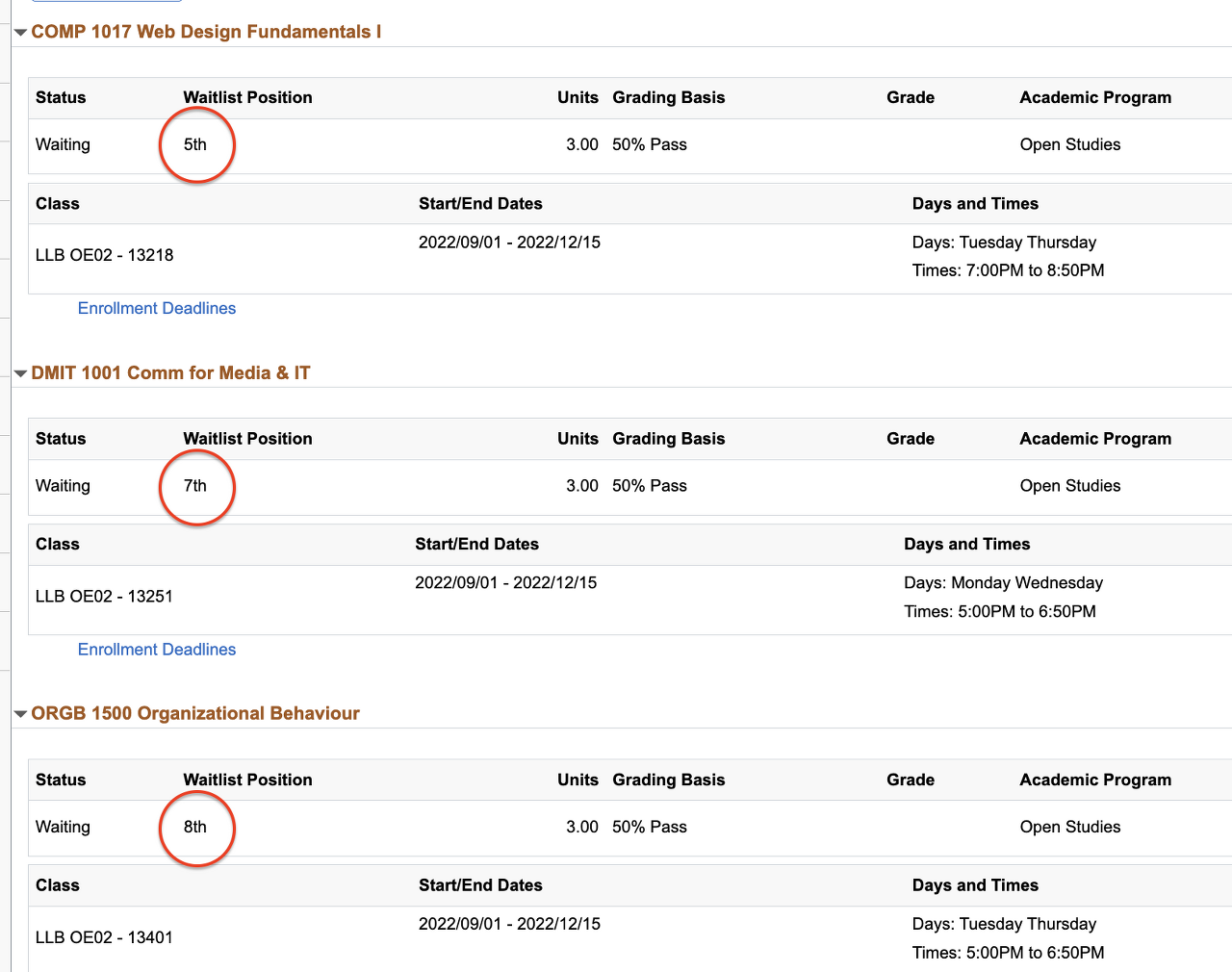Click Start/End Dates header in COMP 1017 table
This screenshot has height=972, width=1232.
[x=480, y=204]
